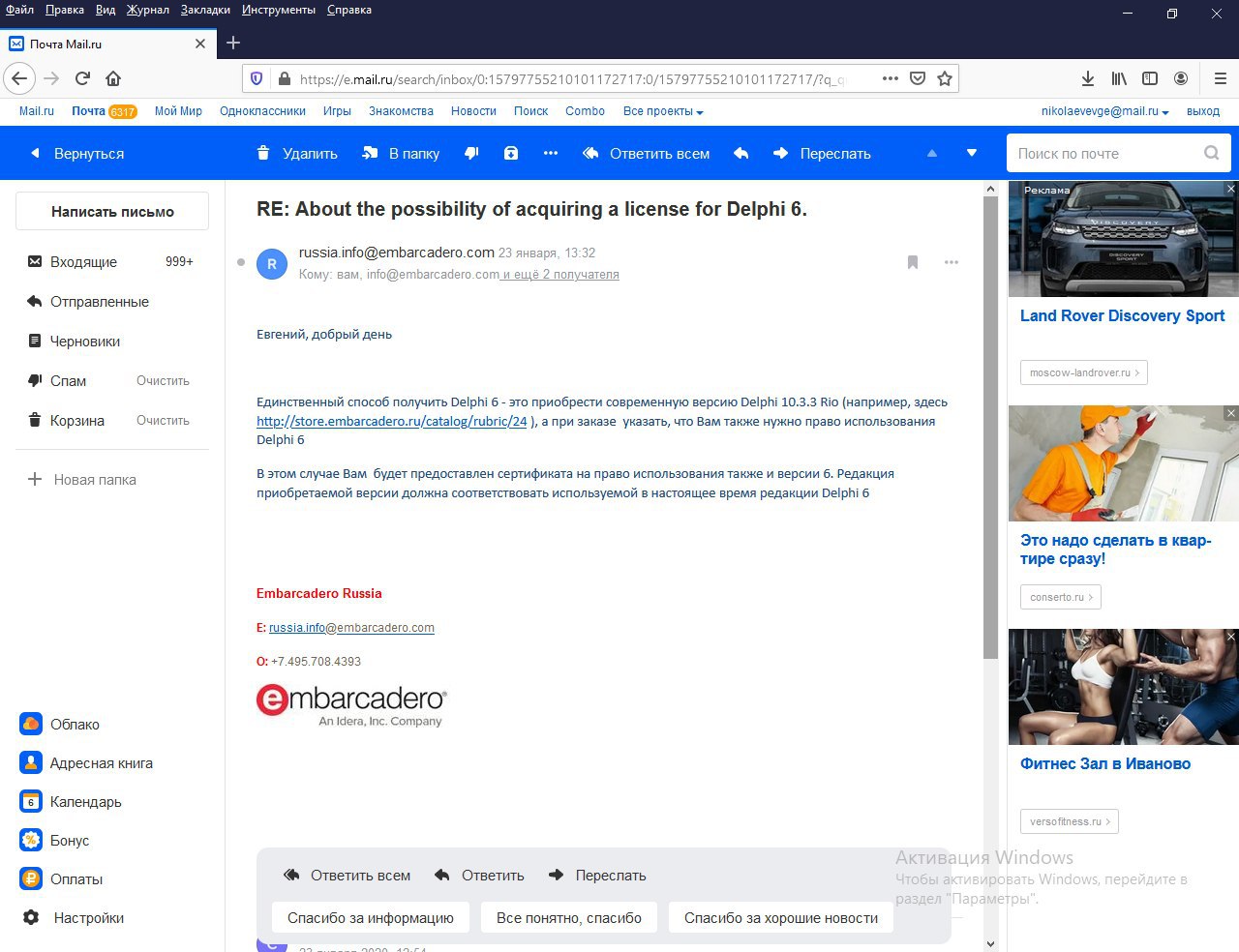The image size is (1239, 952).
Task: Open the store.embarcadero.ru catalog link
Action: click(392, 421)
